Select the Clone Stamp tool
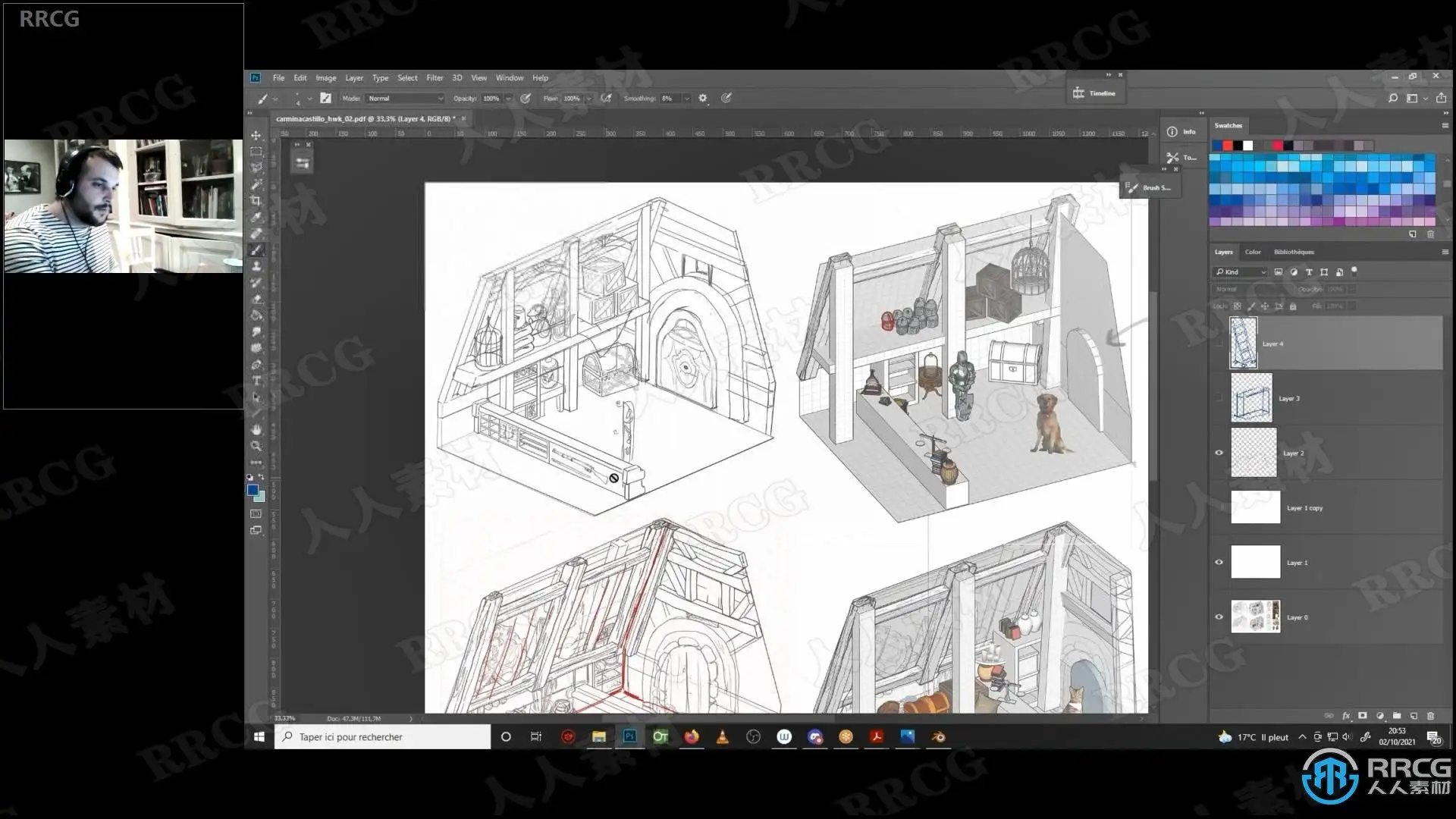1456x819 pixels. click(x=256, y=266)
